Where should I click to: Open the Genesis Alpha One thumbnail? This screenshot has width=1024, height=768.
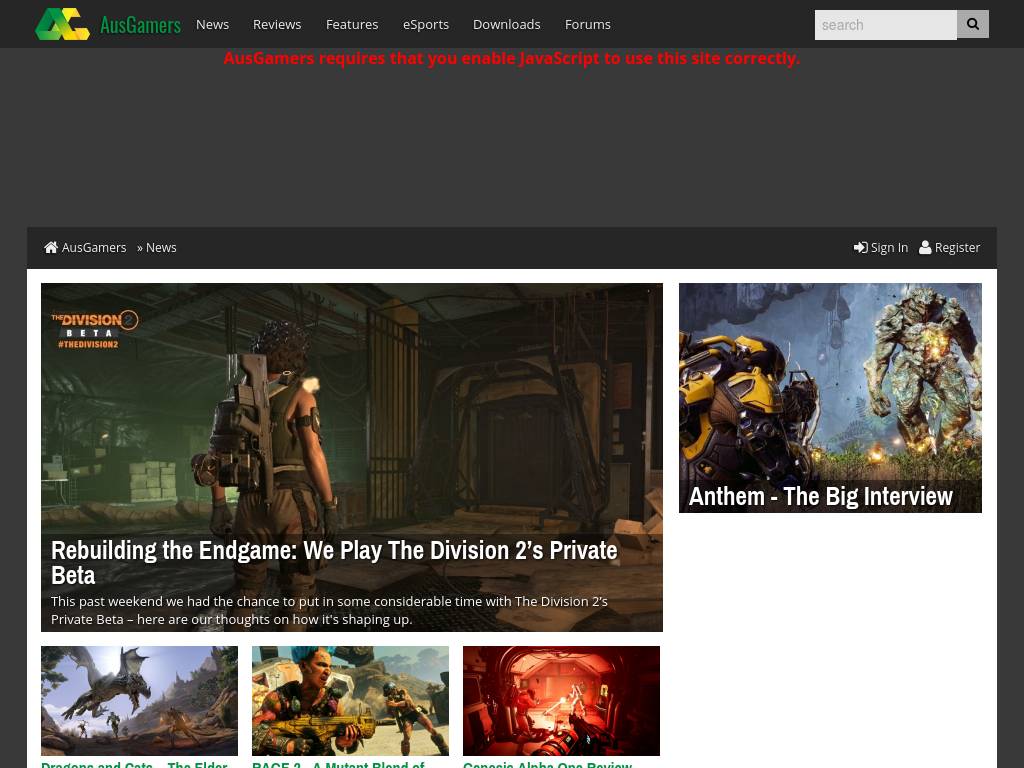[561, 701]
